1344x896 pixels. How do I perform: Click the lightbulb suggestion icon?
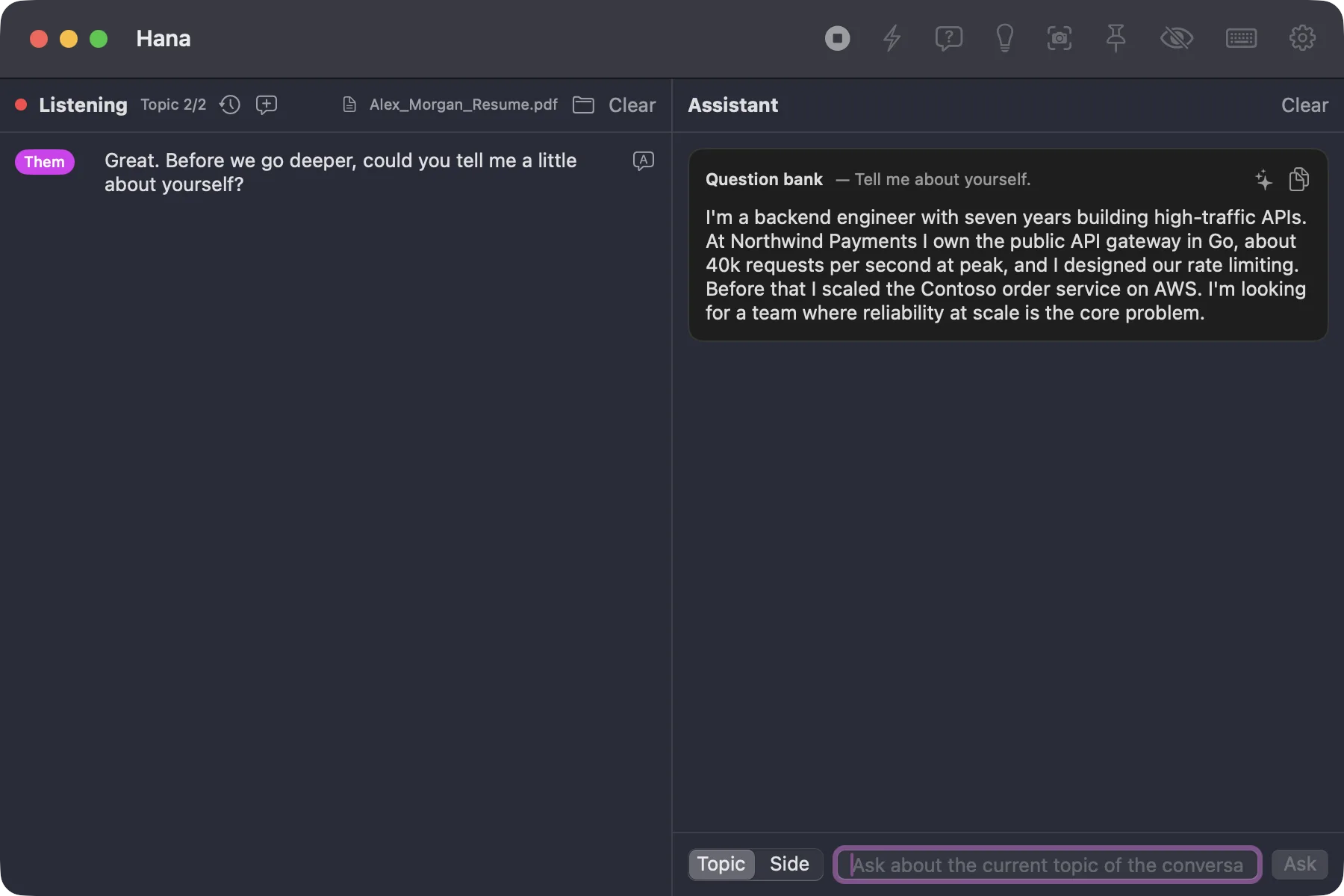(x=1005, y=38)
